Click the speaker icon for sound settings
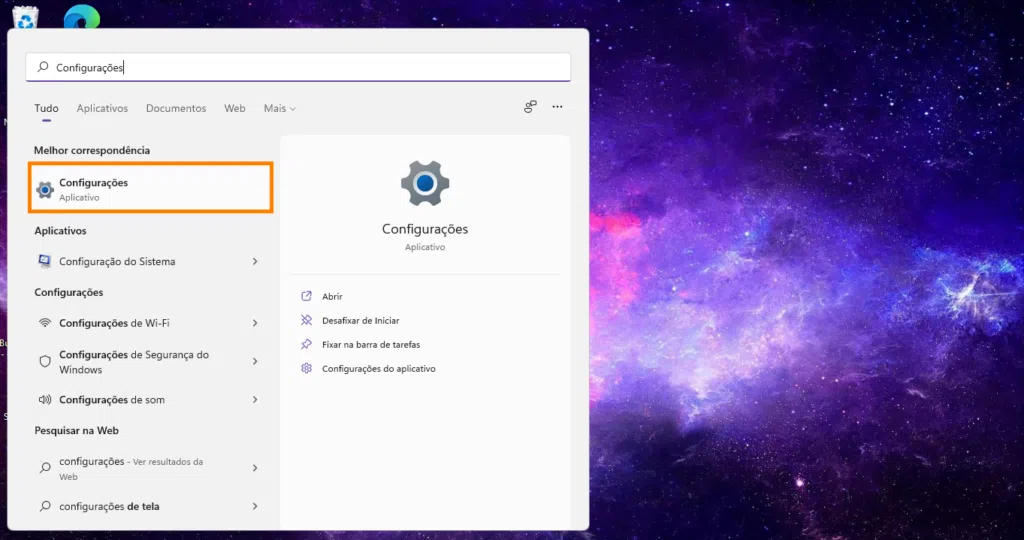The height and width of the screenshot is (540, 1024). pos(45,400)
